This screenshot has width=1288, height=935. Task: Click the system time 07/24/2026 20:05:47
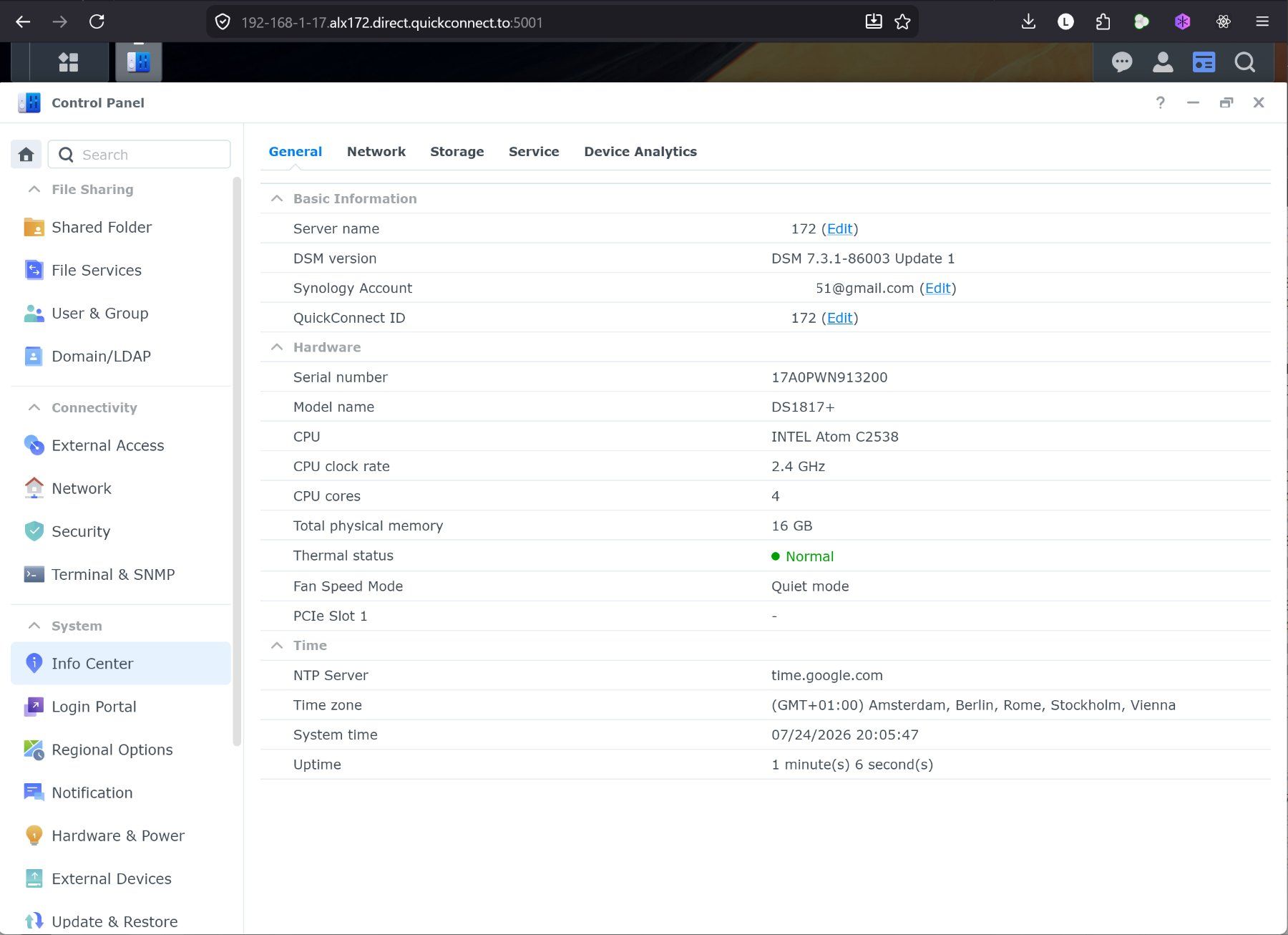pos(845,735)
